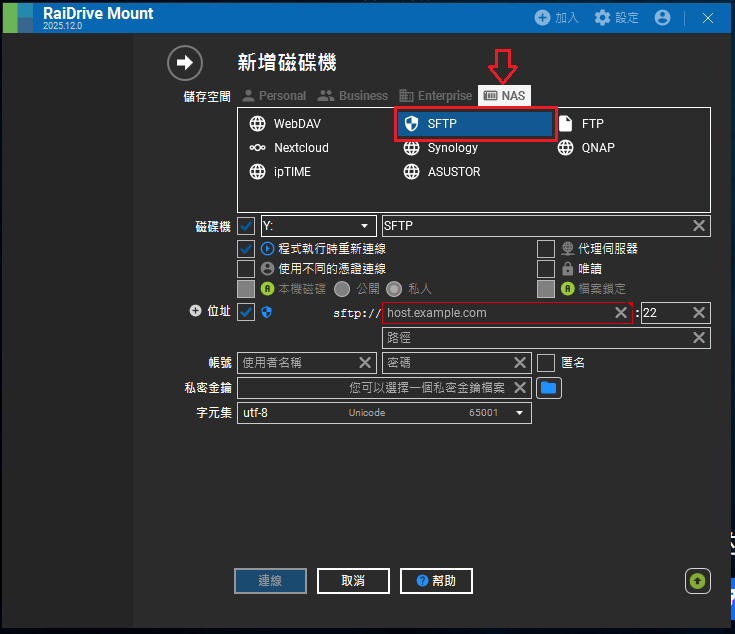The height and width of the screenshot is (634, 735).
Task: Click the plus icon beside 位址
Action: tap(195, 311)
